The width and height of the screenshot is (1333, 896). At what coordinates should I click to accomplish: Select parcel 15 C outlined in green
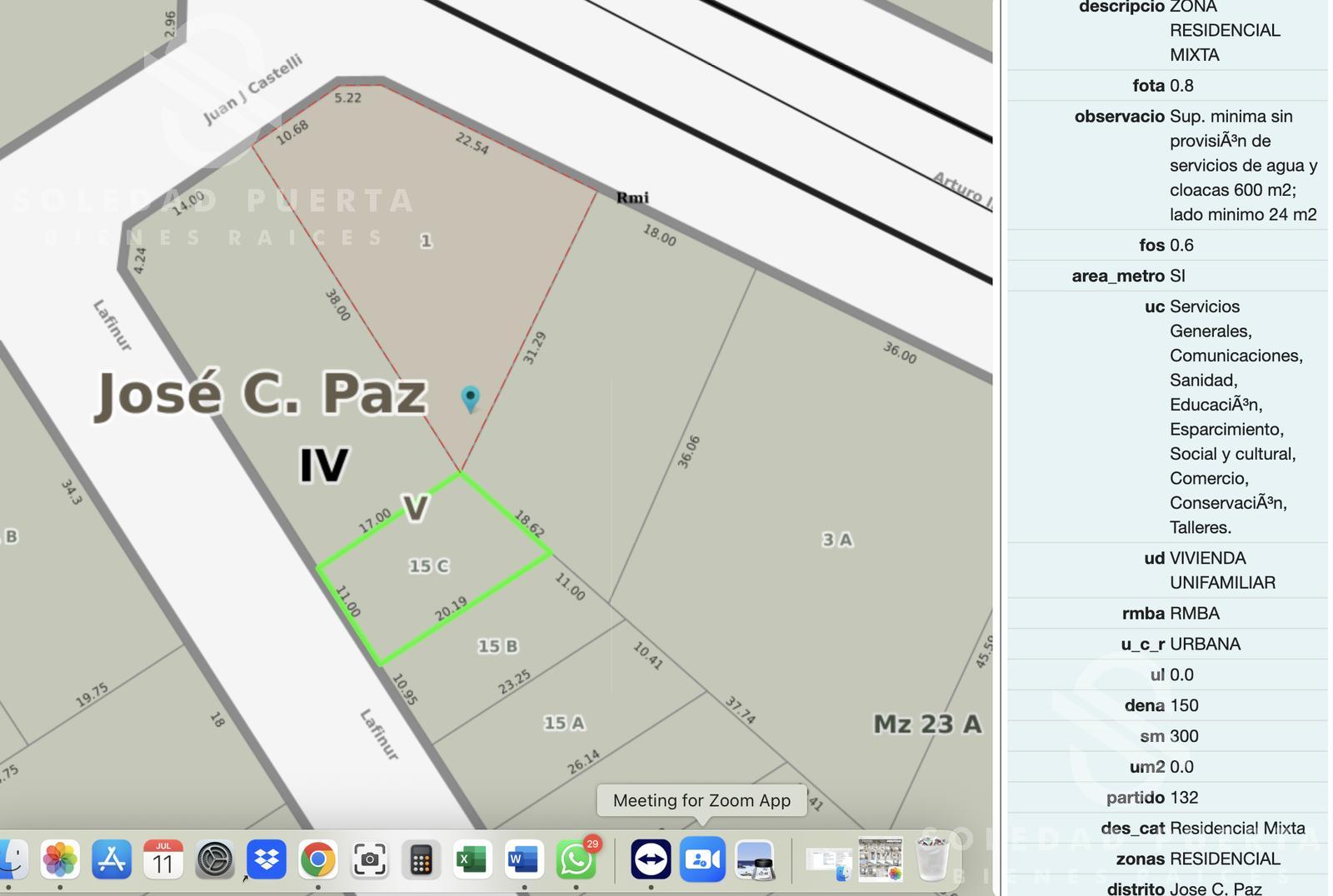(429, 566)
